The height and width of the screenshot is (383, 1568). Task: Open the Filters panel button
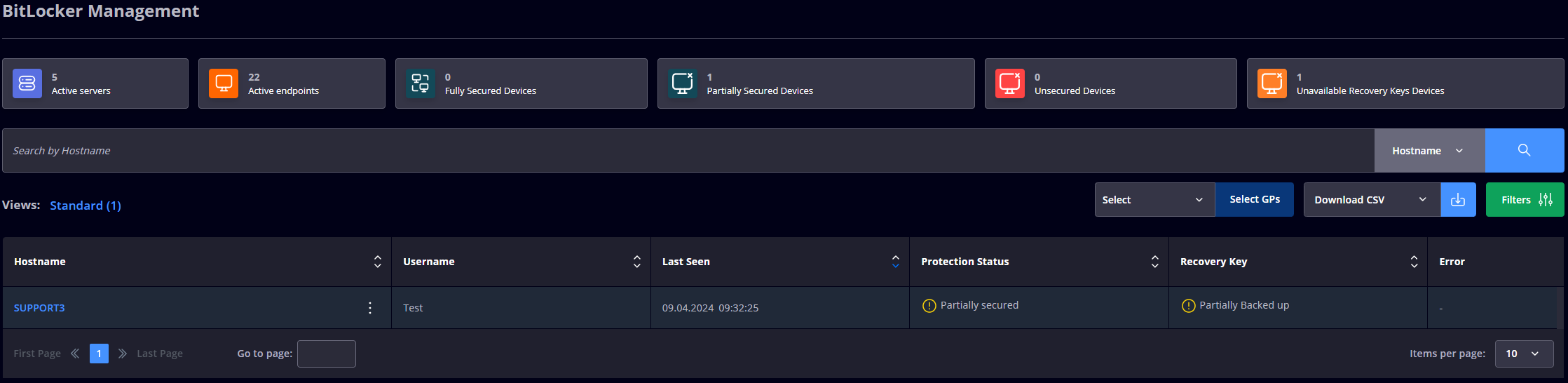tap(1525, 200)
